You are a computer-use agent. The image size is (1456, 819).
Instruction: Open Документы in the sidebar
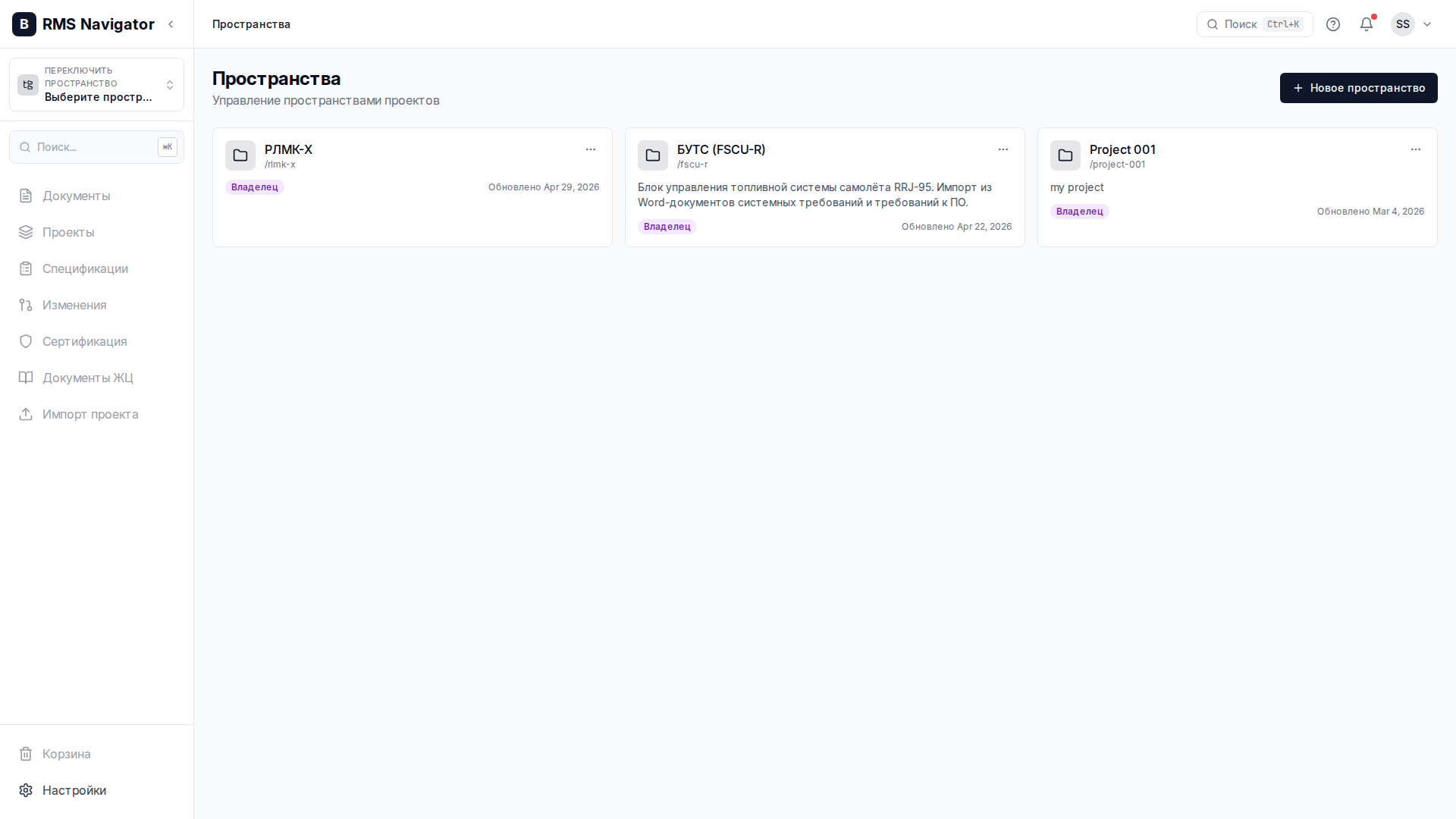point(96,196)
